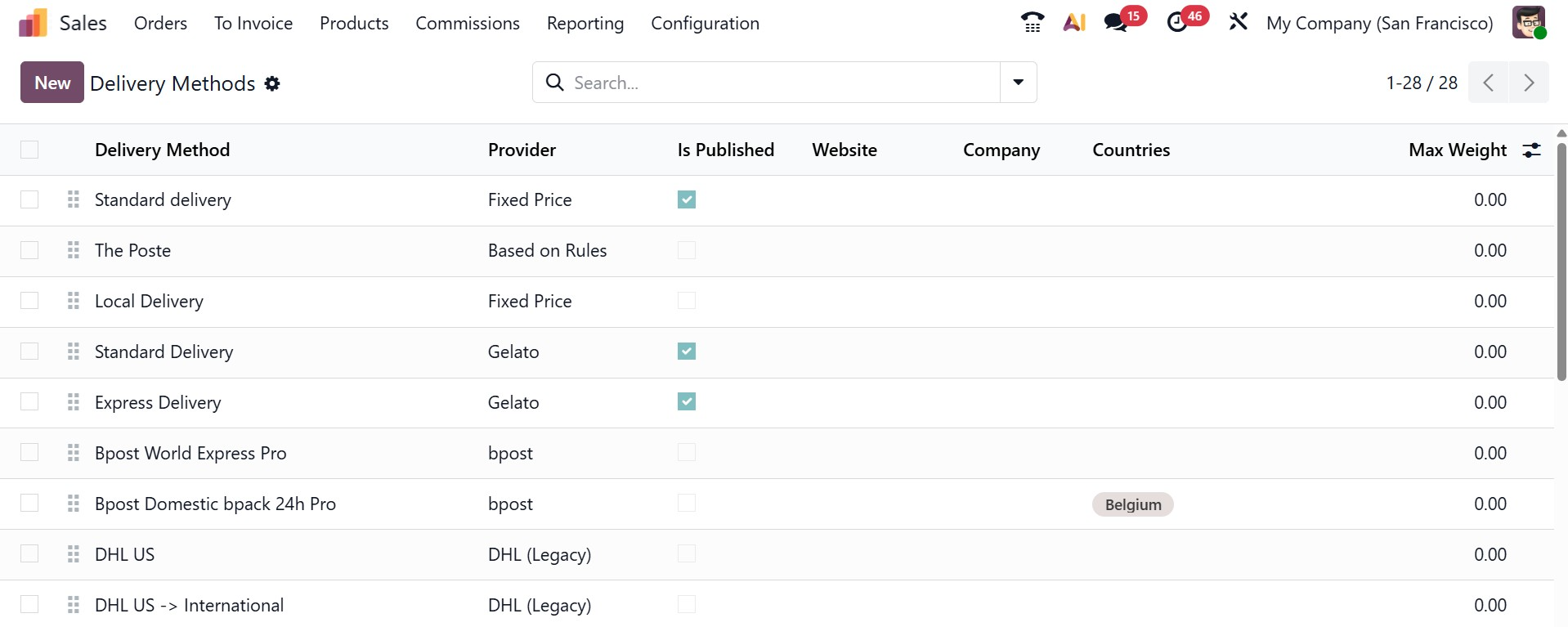Toggle Is Published for Local Delivery
This screenshot has width=1568, height=627.
(687, 301)
